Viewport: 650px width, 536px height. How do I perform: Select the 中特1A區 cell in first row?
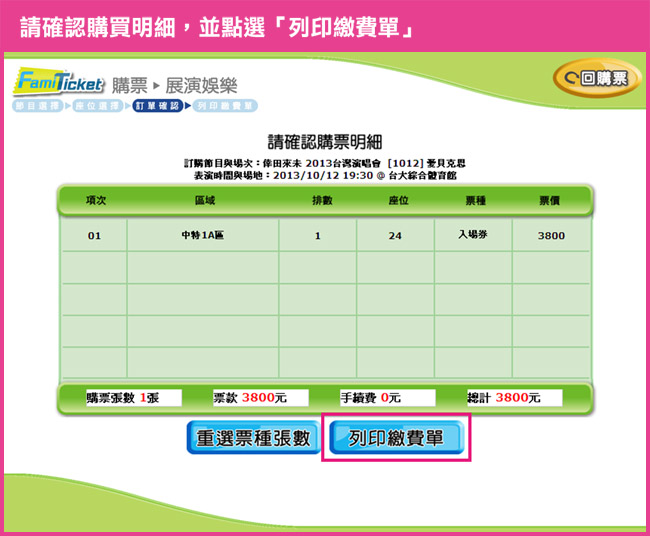tap(203, 236)
